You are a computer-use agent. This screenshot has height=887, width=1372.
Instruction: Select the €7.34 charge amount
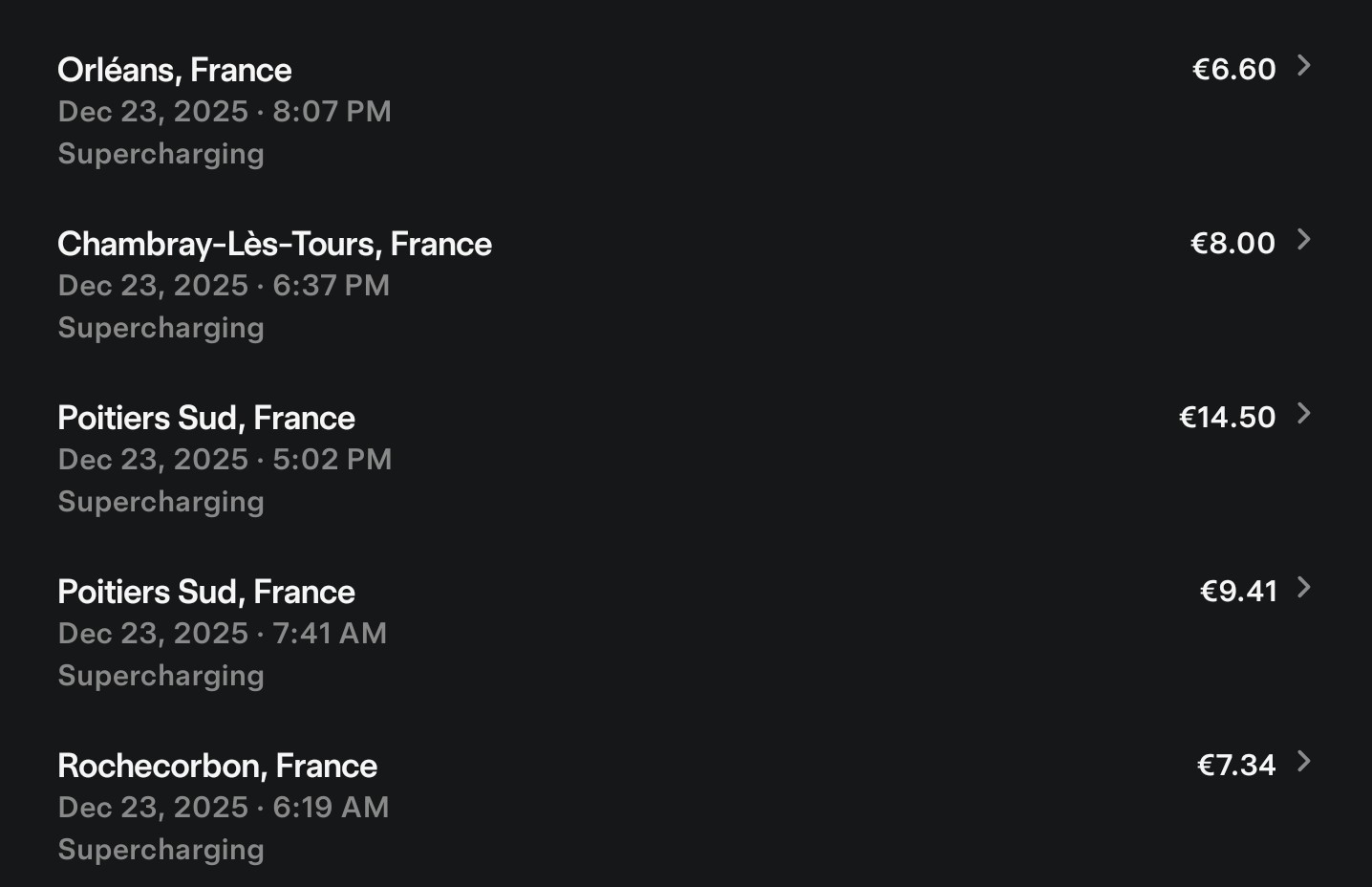point(1236,765)
